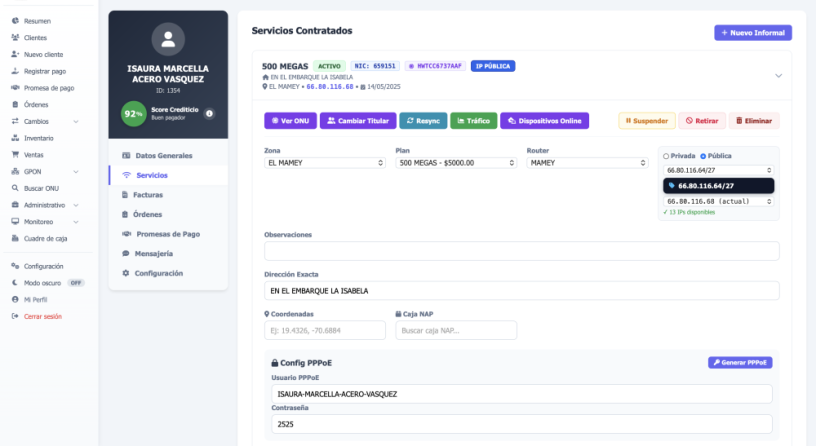Click the Órdenes sidebar clipboard icon
816x446 pixels.
click(15, 104)
